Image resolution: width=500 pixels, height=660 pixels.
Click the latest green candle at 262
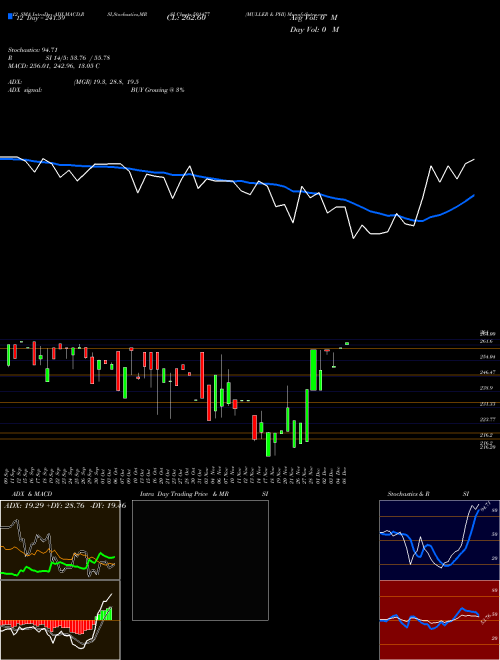point(347,343)
